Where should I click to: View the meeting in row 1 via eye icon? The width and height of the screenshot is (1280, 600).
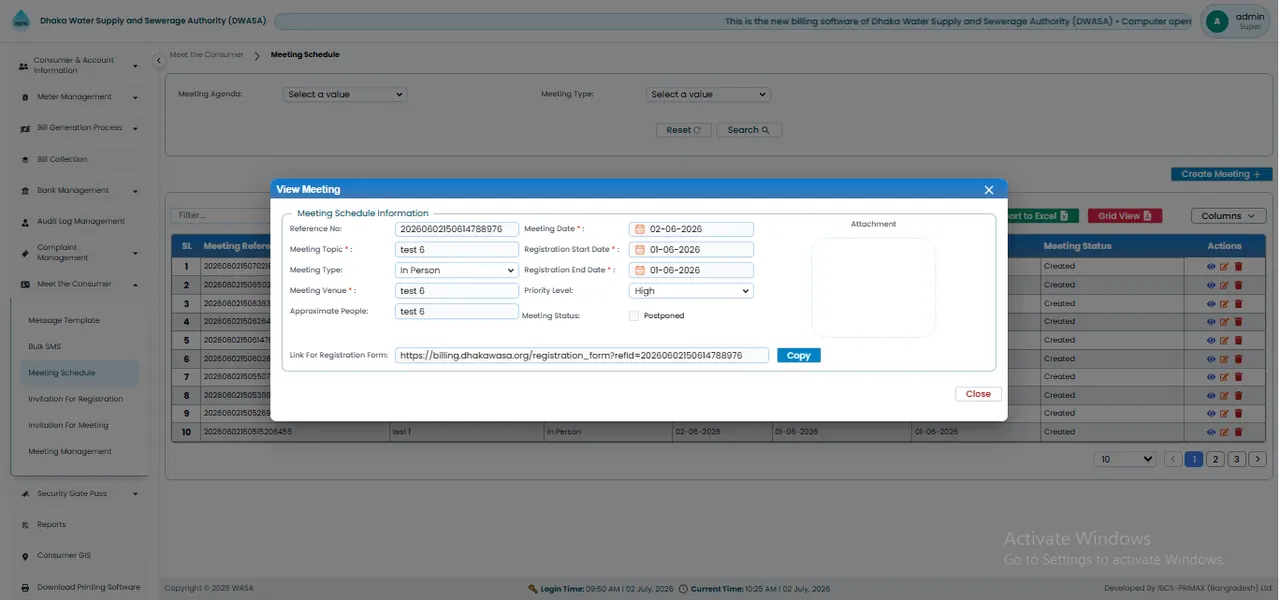point(1211,266)
